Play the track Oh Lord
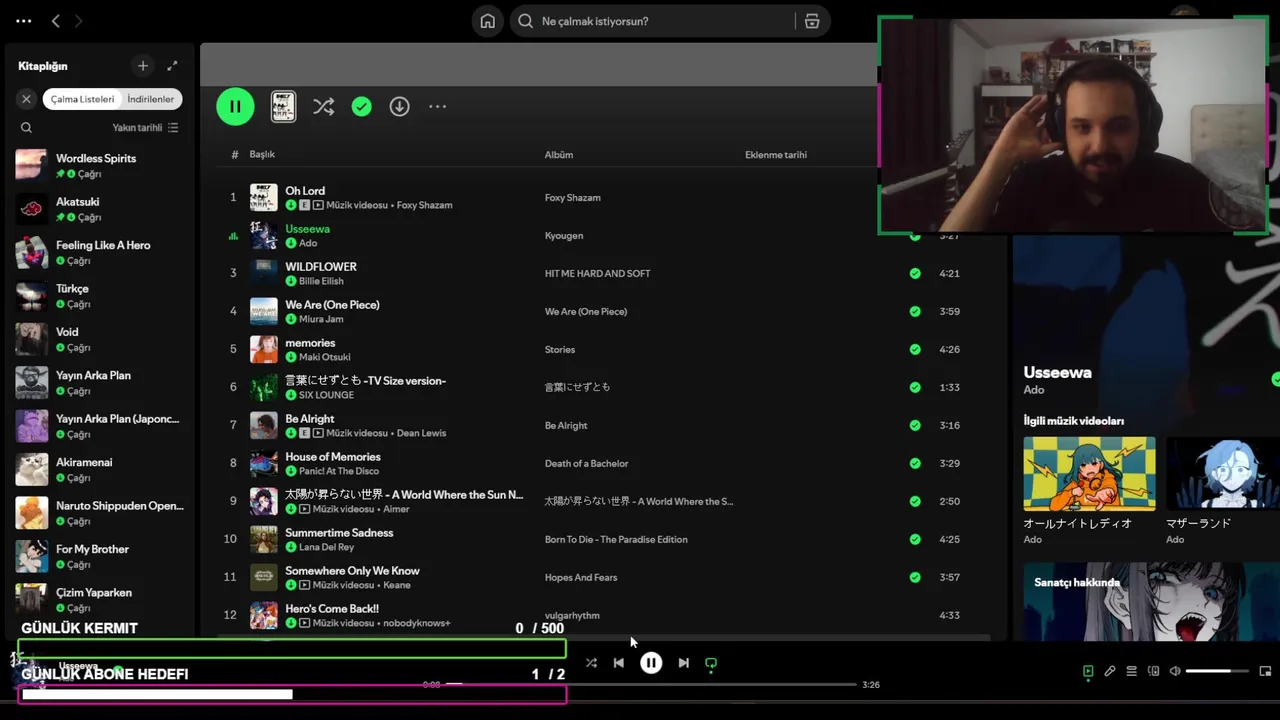 305,190
